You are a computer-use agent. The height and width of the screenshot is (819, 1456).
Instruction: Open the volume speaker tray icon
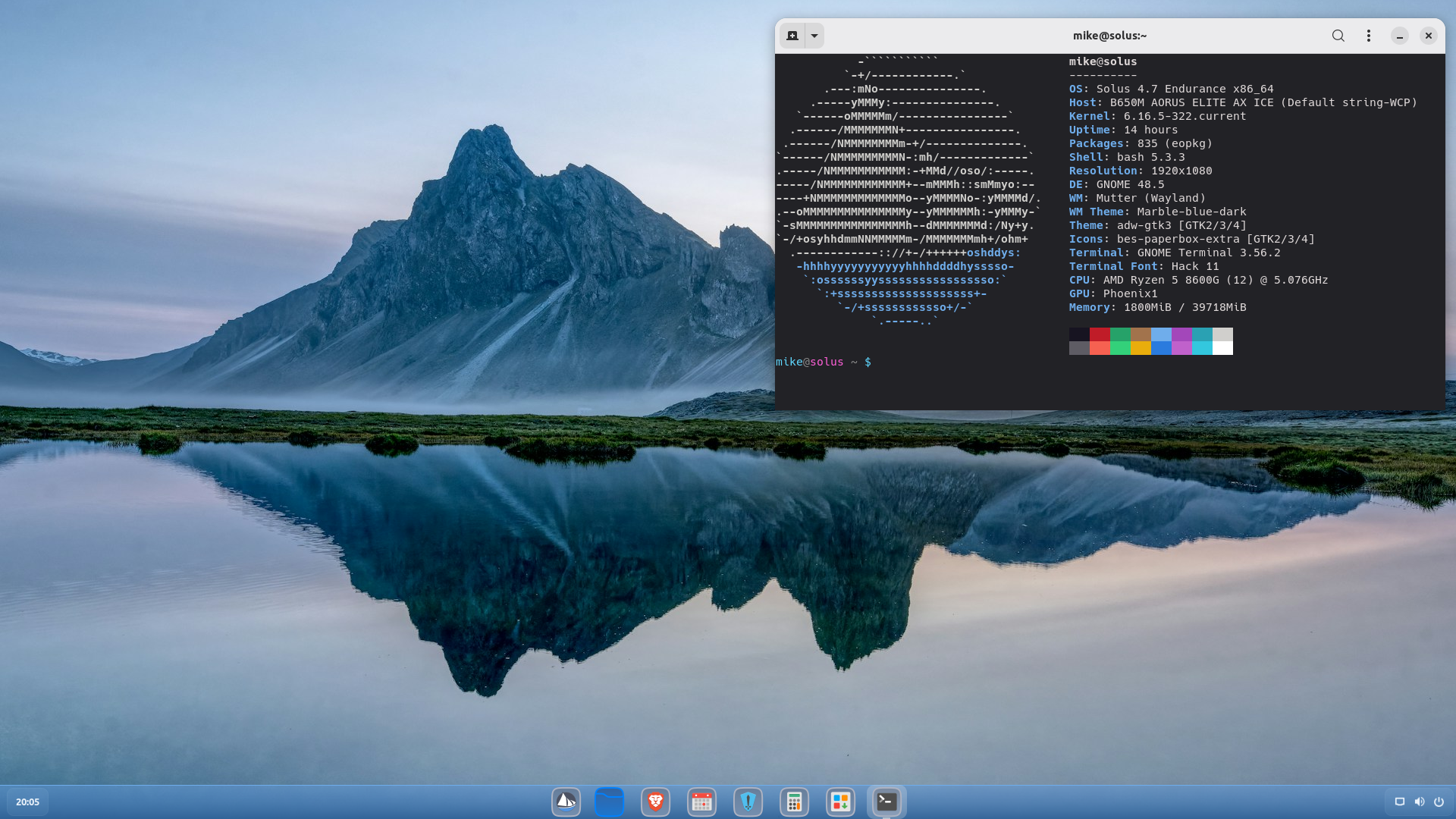[1420, 802]
